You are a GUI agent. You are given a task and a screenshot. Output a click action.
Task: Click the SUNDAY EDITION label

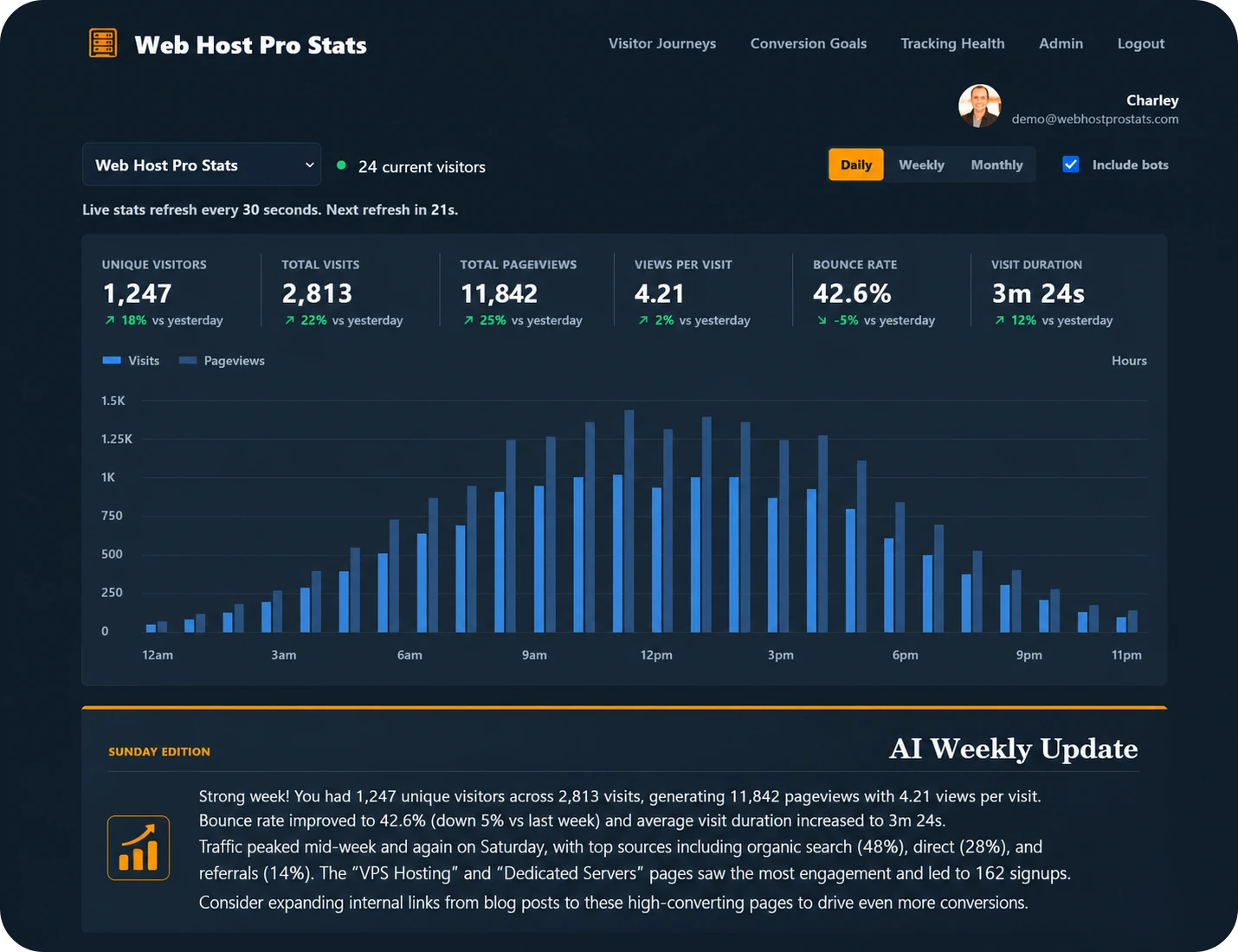(159, 752)
